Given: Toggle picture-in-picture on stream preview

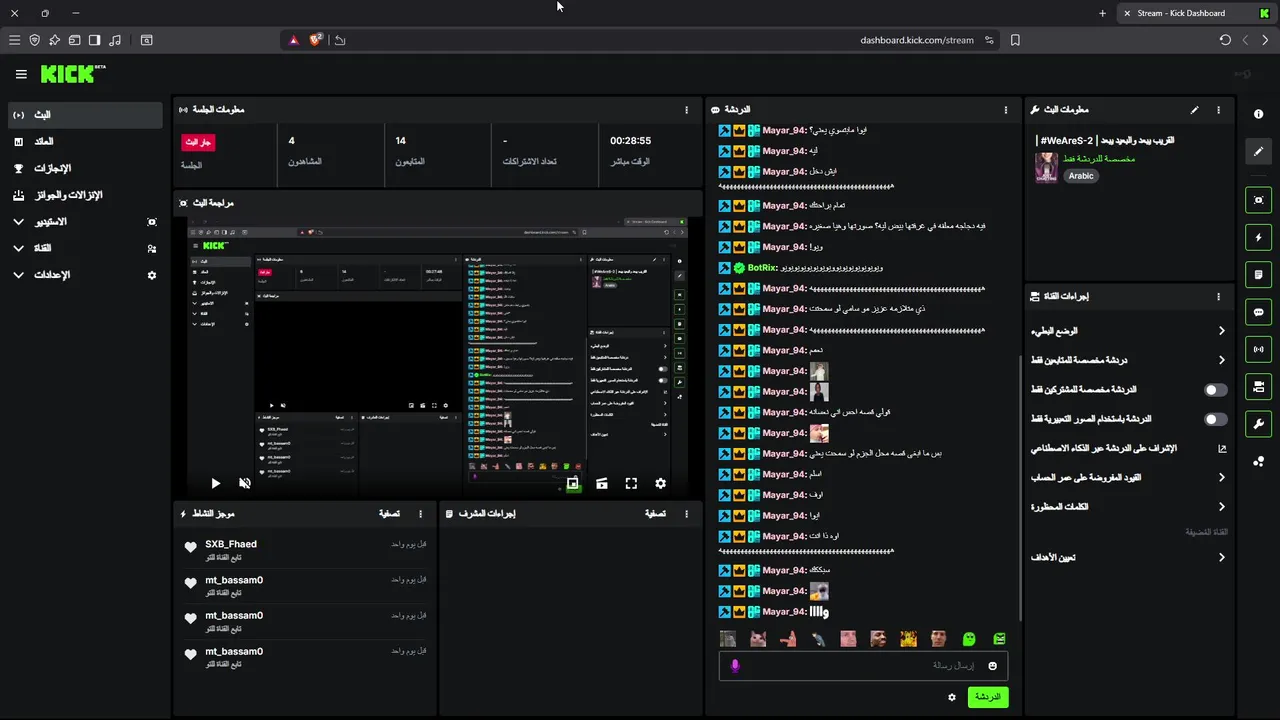Looking at the screenshot, I should tap(572, 483).
